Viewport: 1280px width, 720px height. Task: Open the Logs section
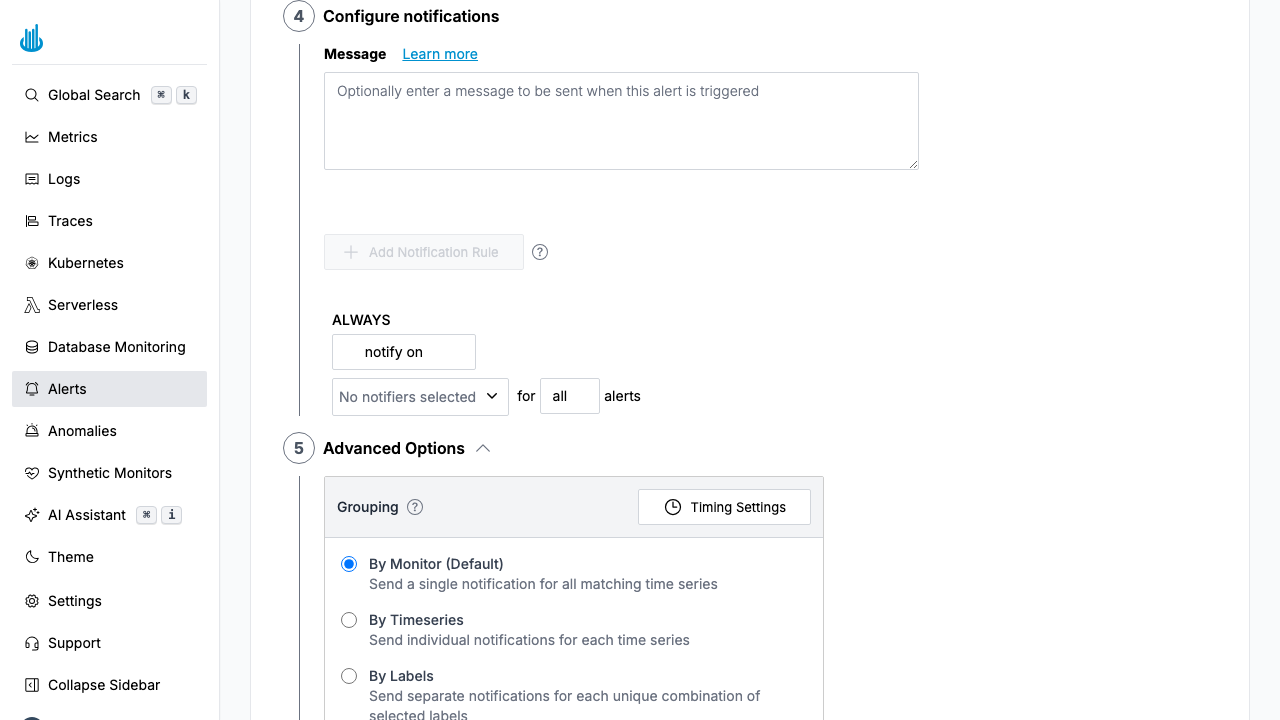[64, 179]
